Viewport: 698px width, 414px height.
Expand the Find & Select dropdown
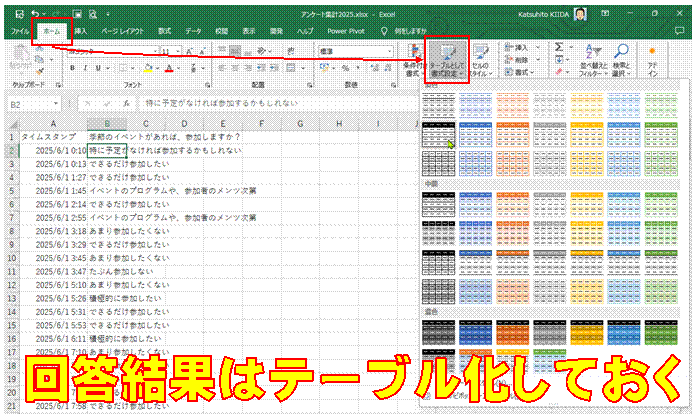click(621, 60)
